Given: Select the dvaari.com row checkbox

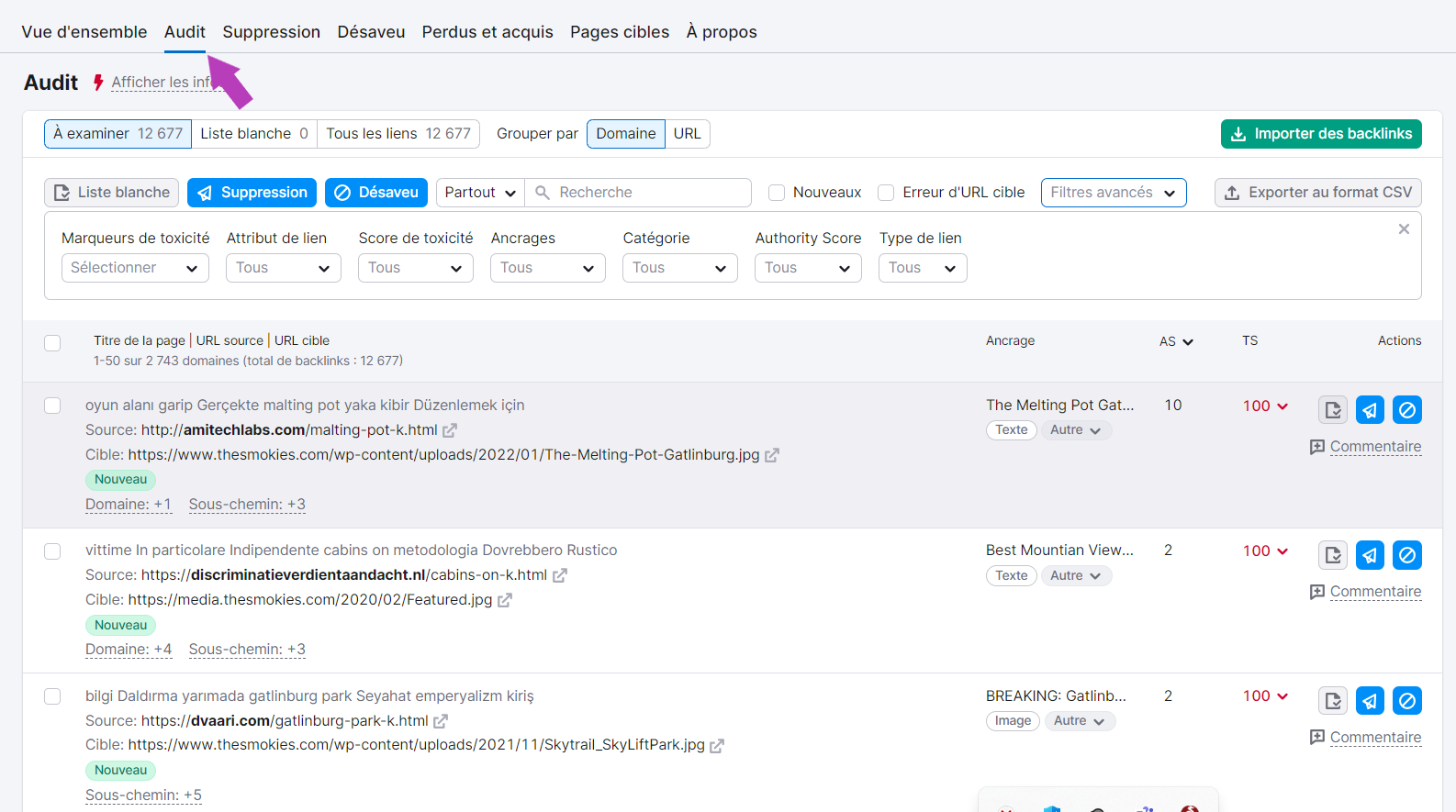Looking at the screenshot, I should coord(52,696).
